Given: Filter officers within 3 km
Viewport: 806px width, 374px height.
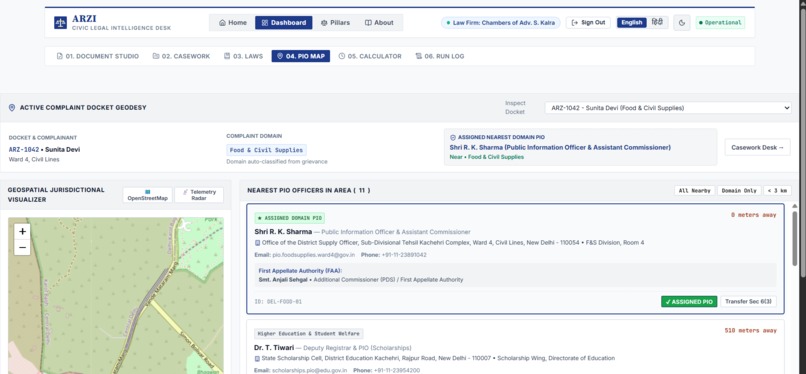Looking at the screenshot, I should pyautogui.click(x=777, y=191).
